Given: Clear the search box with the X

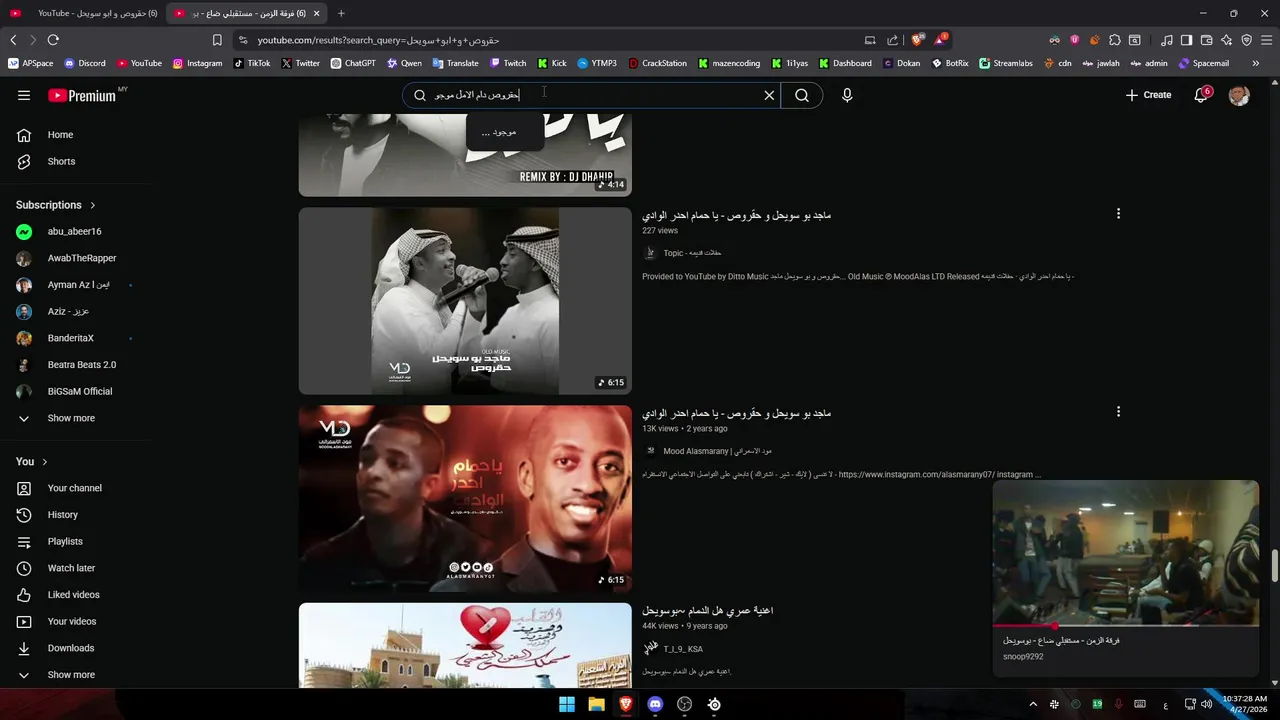Looking at the screenshot, I should pos(769,95).
